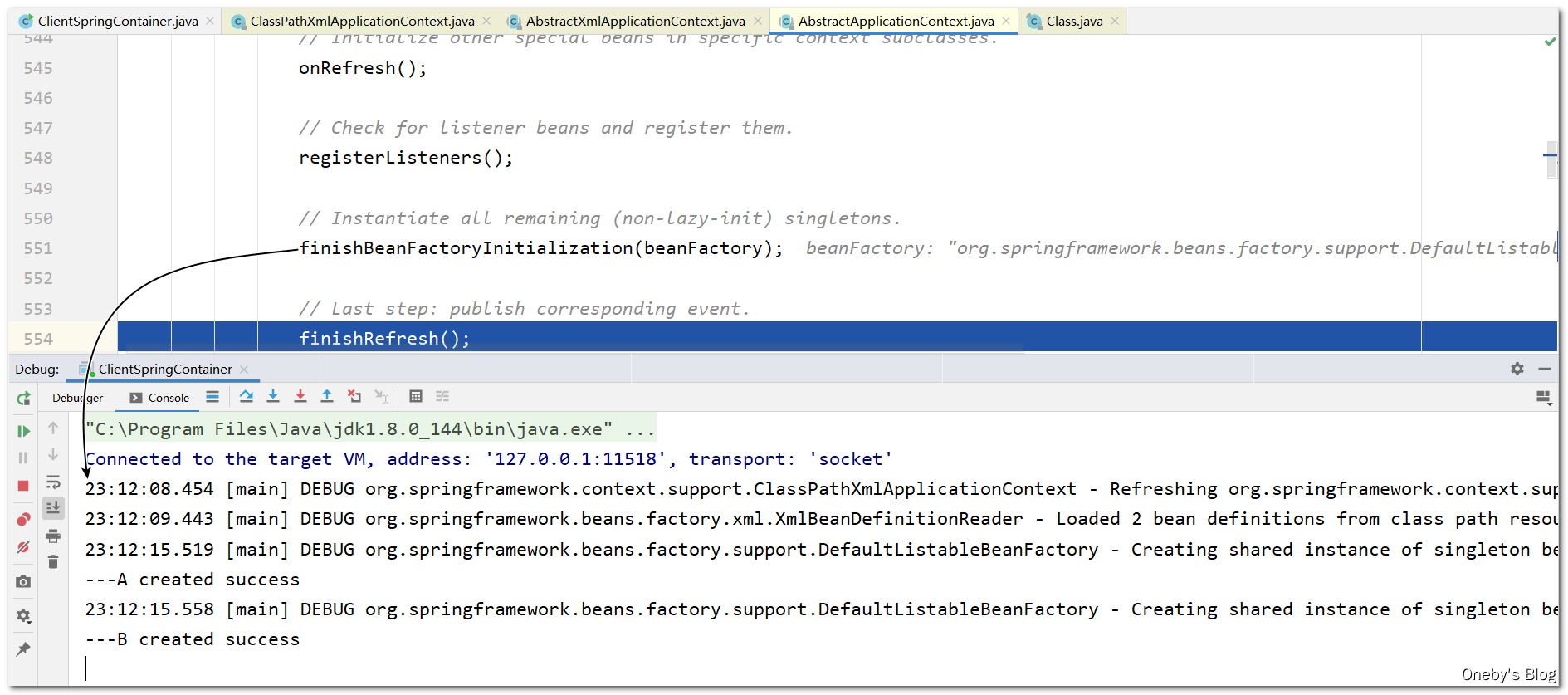Click the Trace Current Stream Chain icon
Image resolution: width=1568 pixels, height=695 pixels.
(442, 397)
